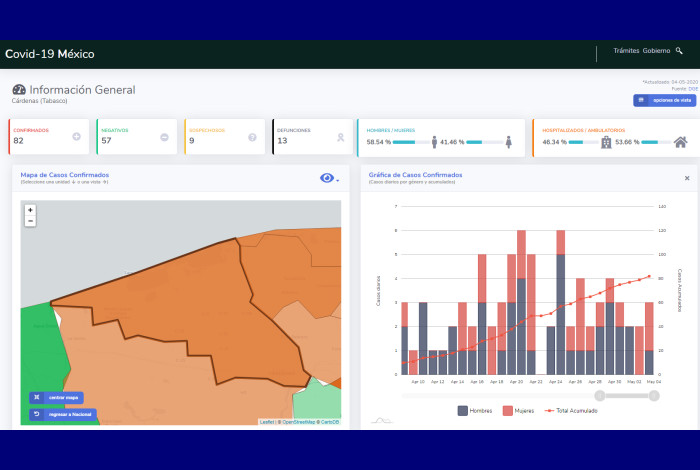
Task: Click the search magnifier icon in header
Action: tap(679, 50)
